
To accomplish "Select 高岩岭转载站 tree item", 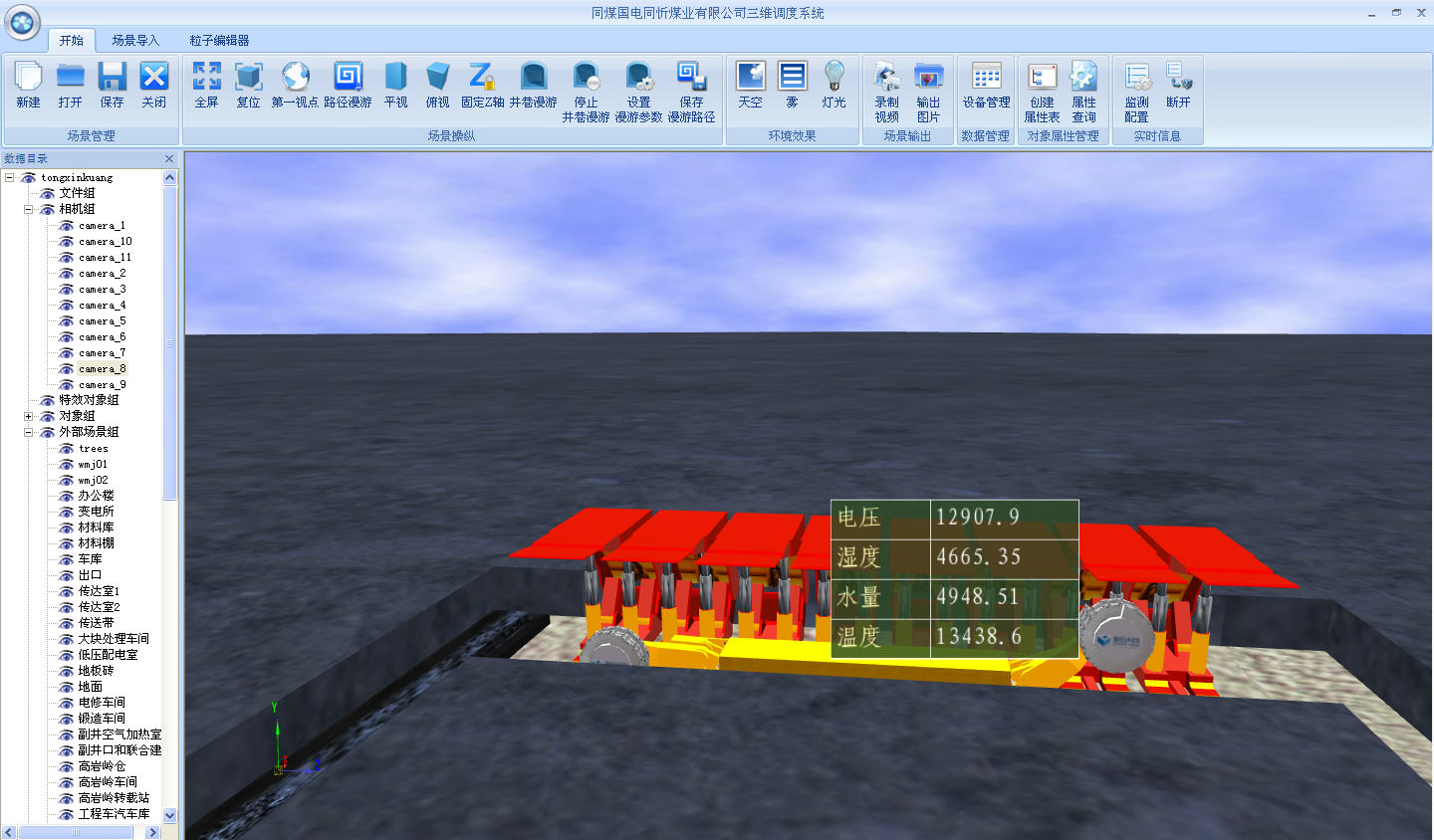I will [114, 798].
